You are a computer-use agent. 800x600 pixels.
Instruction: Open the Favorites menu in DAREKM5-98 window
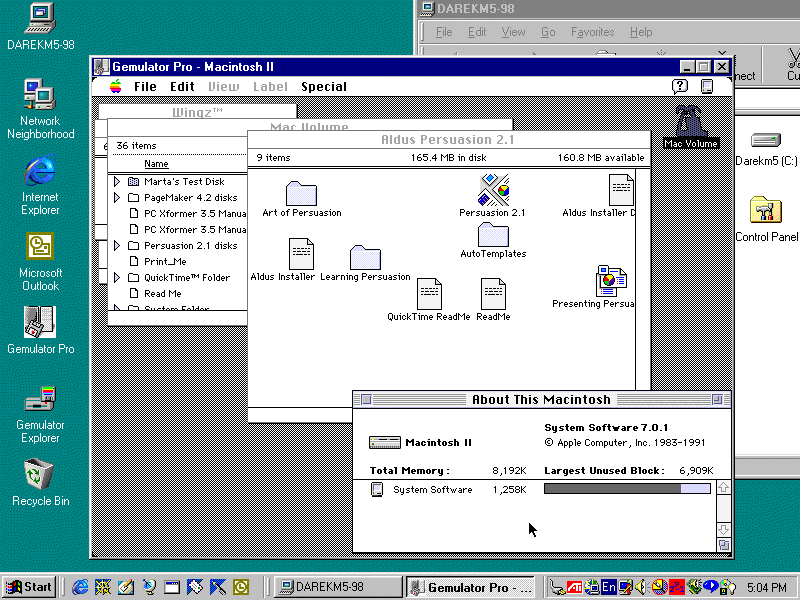coord(592,32)
